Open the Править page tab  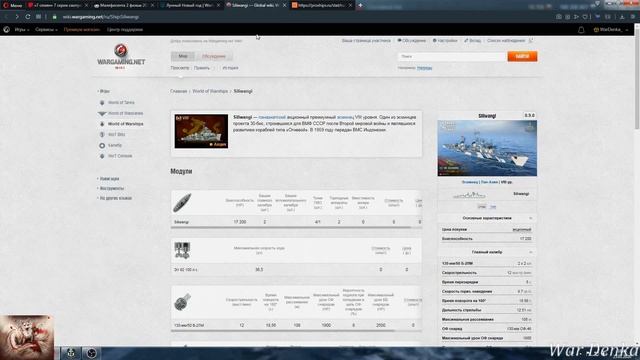tap(202, 68)
